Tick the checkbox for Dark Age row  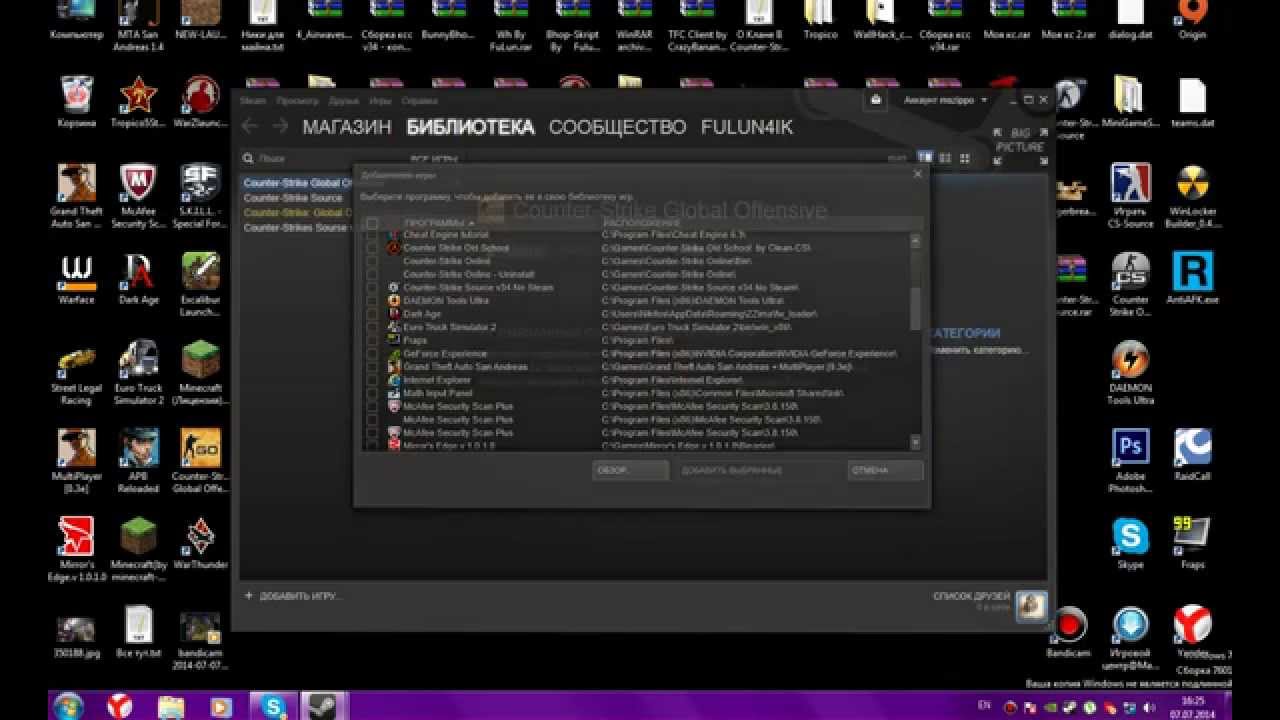372,314
